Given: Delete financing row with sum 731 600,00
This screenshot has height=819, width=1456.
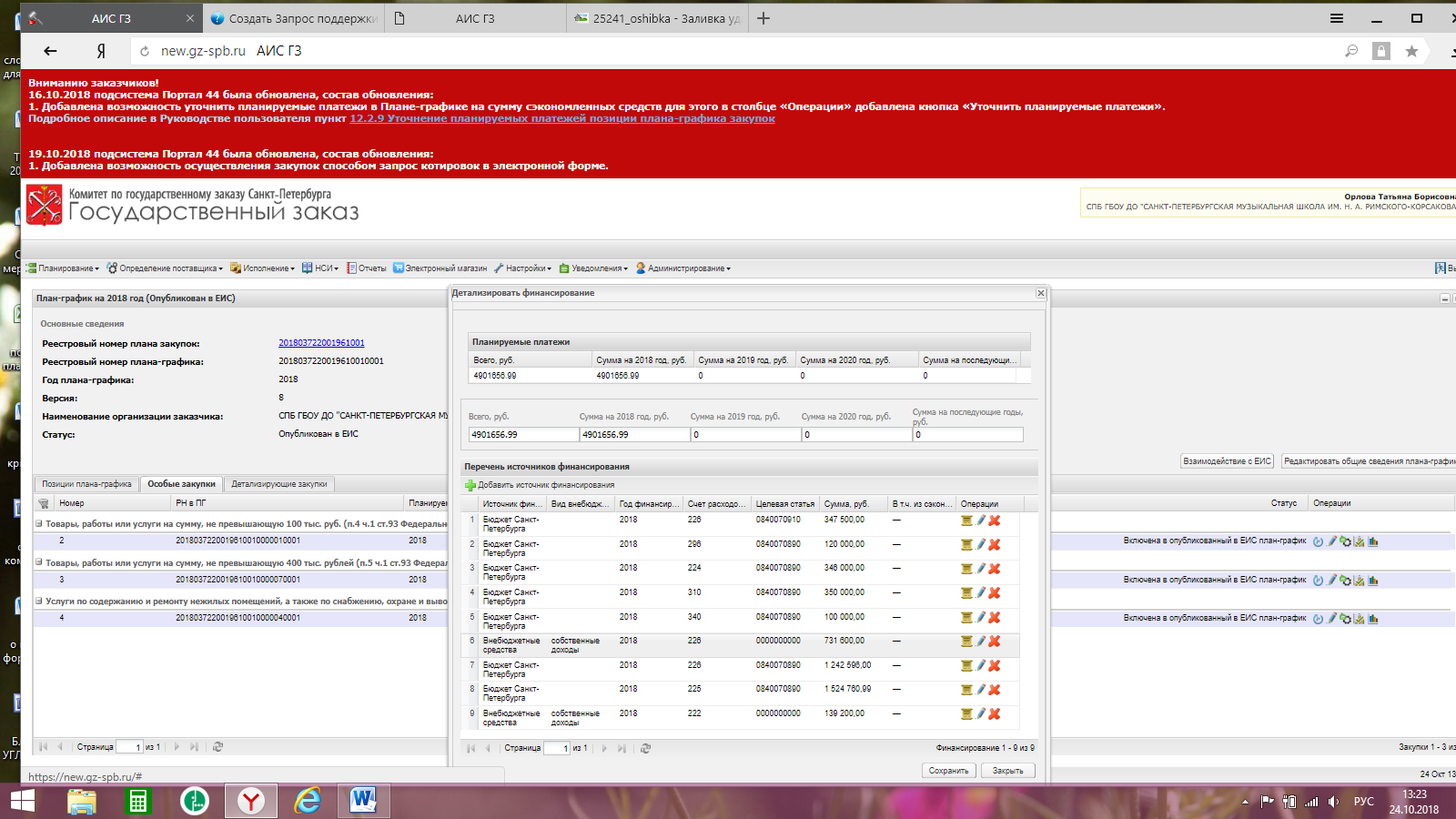Looking at the screenshot, I should (x=995, y=641).
